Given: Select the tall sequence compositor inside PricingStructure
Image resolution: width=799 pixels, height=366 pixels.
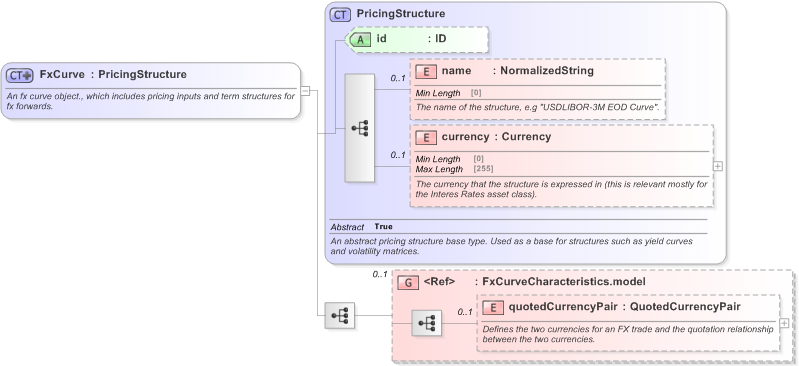Looking at the screenshot, I should click(x=360, y=128).
